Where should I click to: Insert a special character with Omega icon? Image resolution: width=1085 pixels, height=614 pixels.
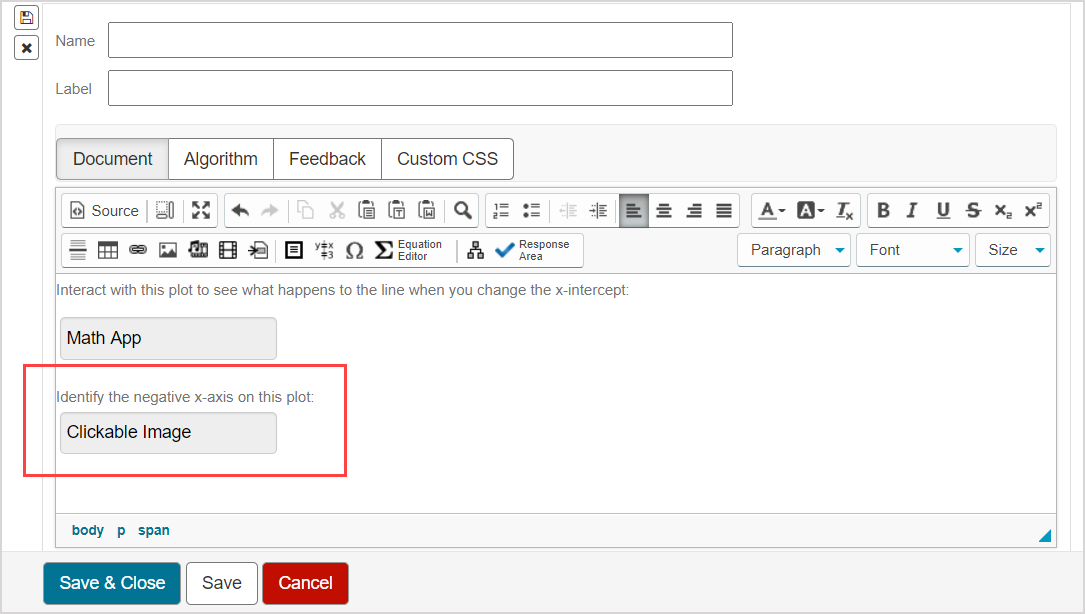click(354, 250)
